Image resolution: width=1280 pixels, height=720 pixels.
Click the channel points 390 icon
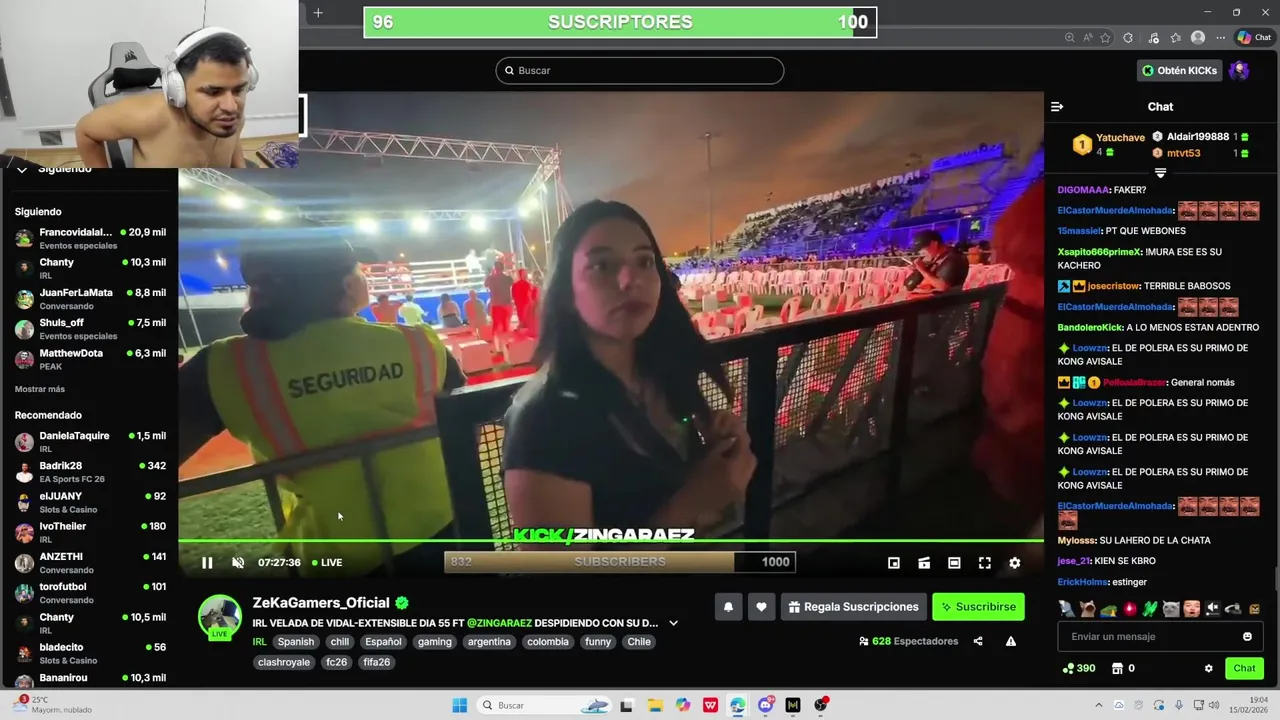pyautogui.click(x=1078, y=668)
